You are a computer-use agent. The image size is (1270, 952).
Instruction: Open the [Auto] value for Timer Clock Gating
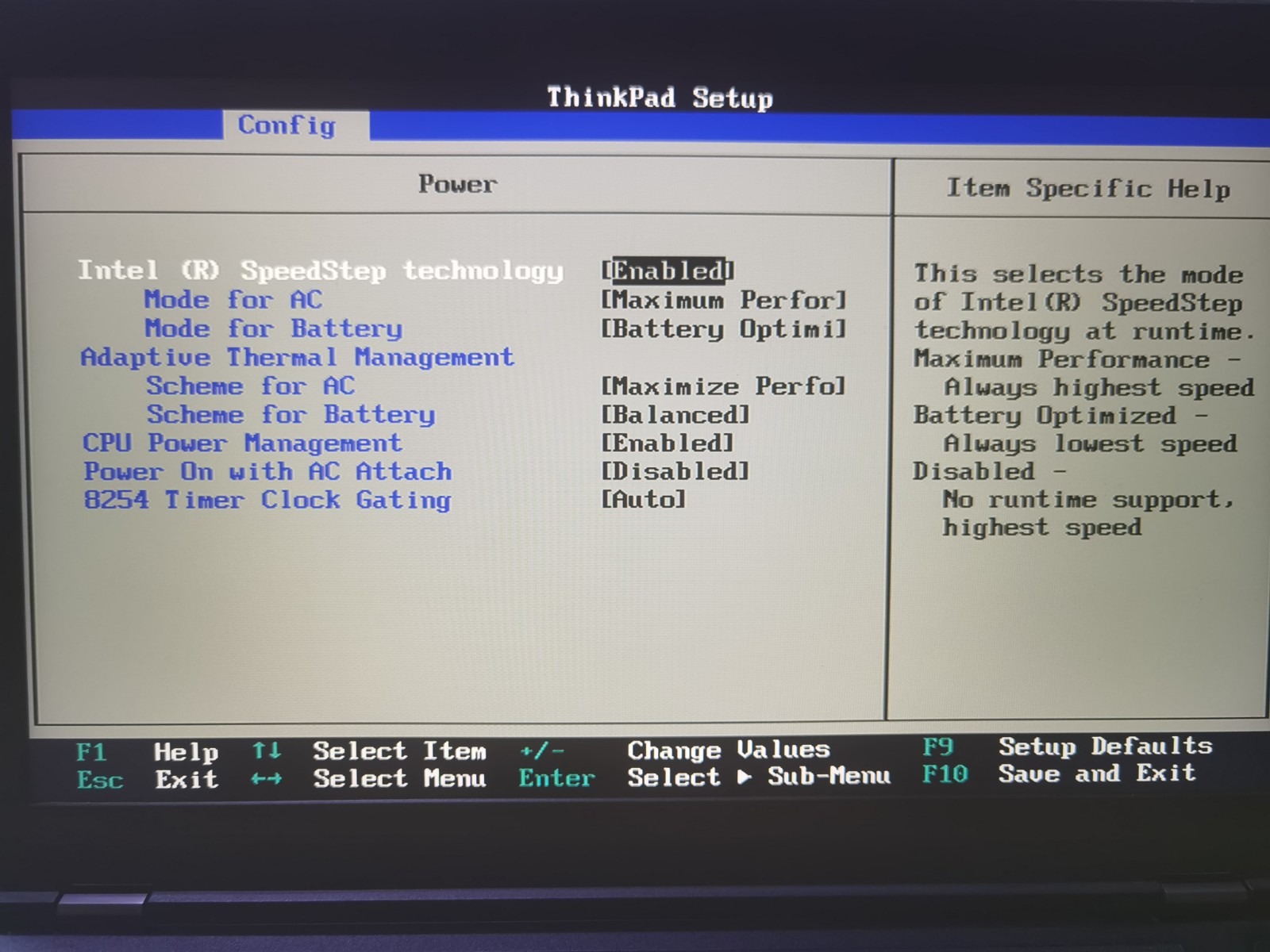tap(644, 499)
